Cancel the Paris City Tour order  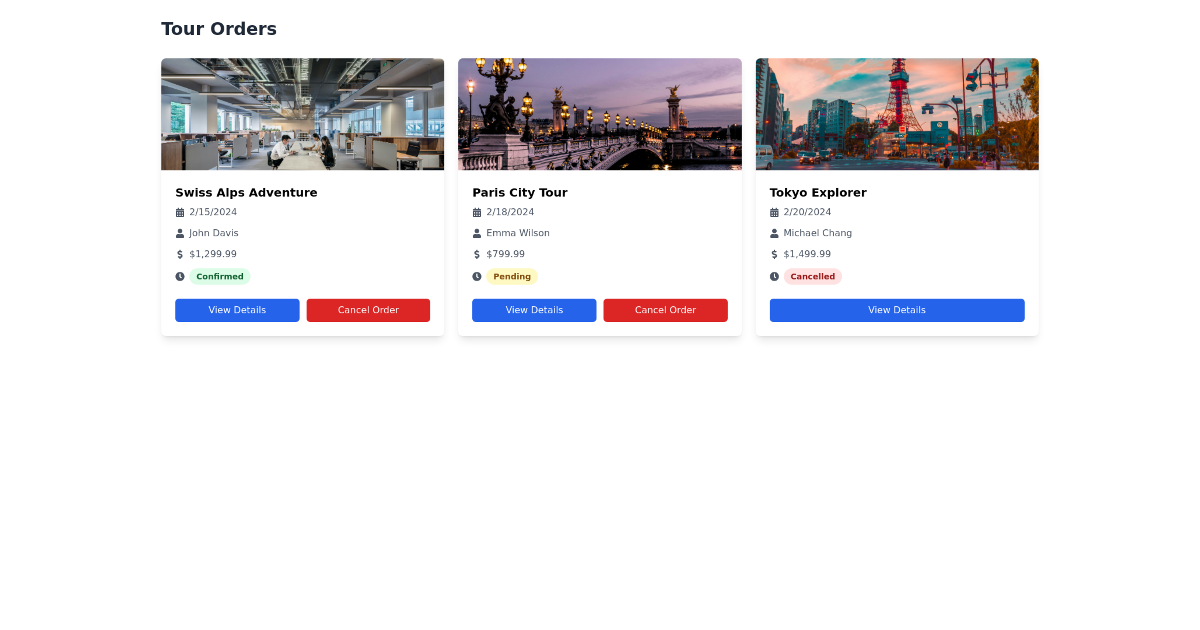pos(665,310)
